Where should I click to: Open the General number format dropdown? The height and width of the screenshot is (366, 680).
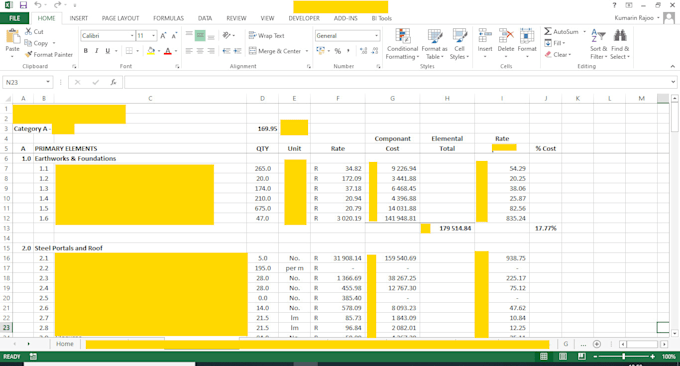tap(376, 36)
